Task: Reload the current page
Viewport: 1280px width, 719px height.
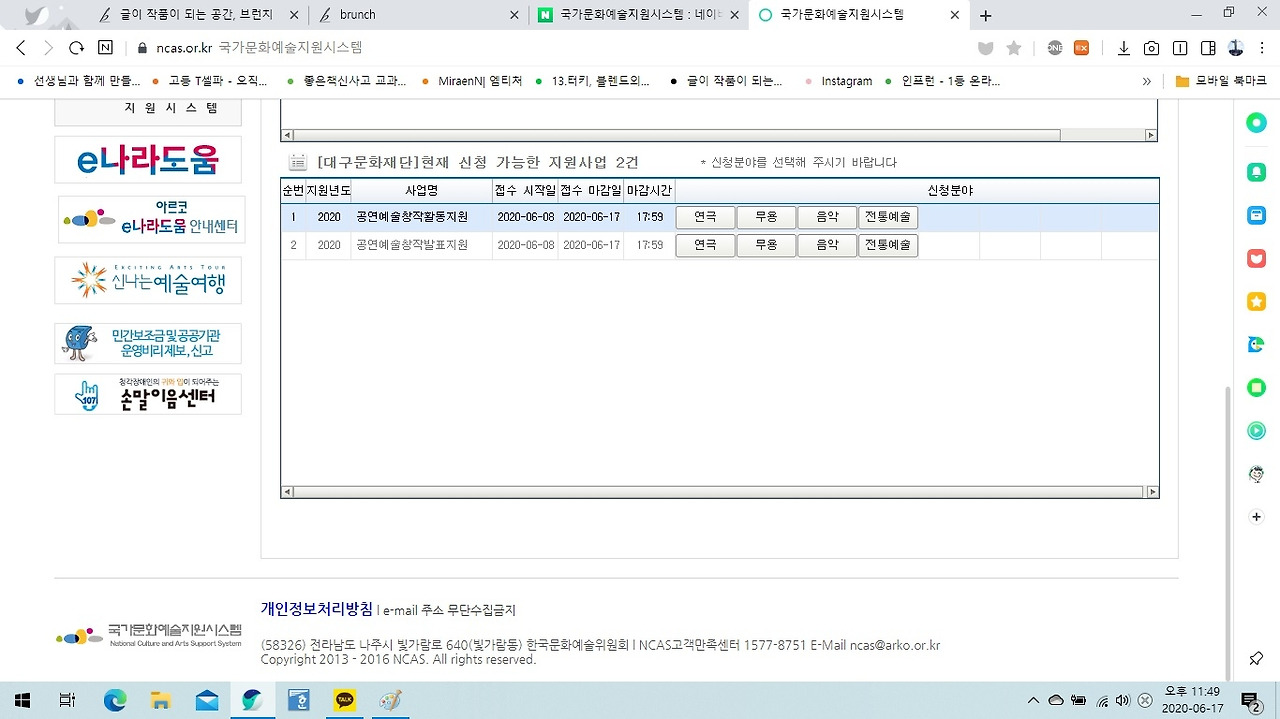Action: pos(76,48)
